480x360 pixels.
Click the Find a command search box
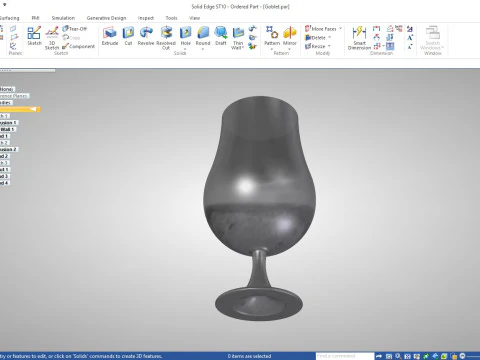click(344, 356)
